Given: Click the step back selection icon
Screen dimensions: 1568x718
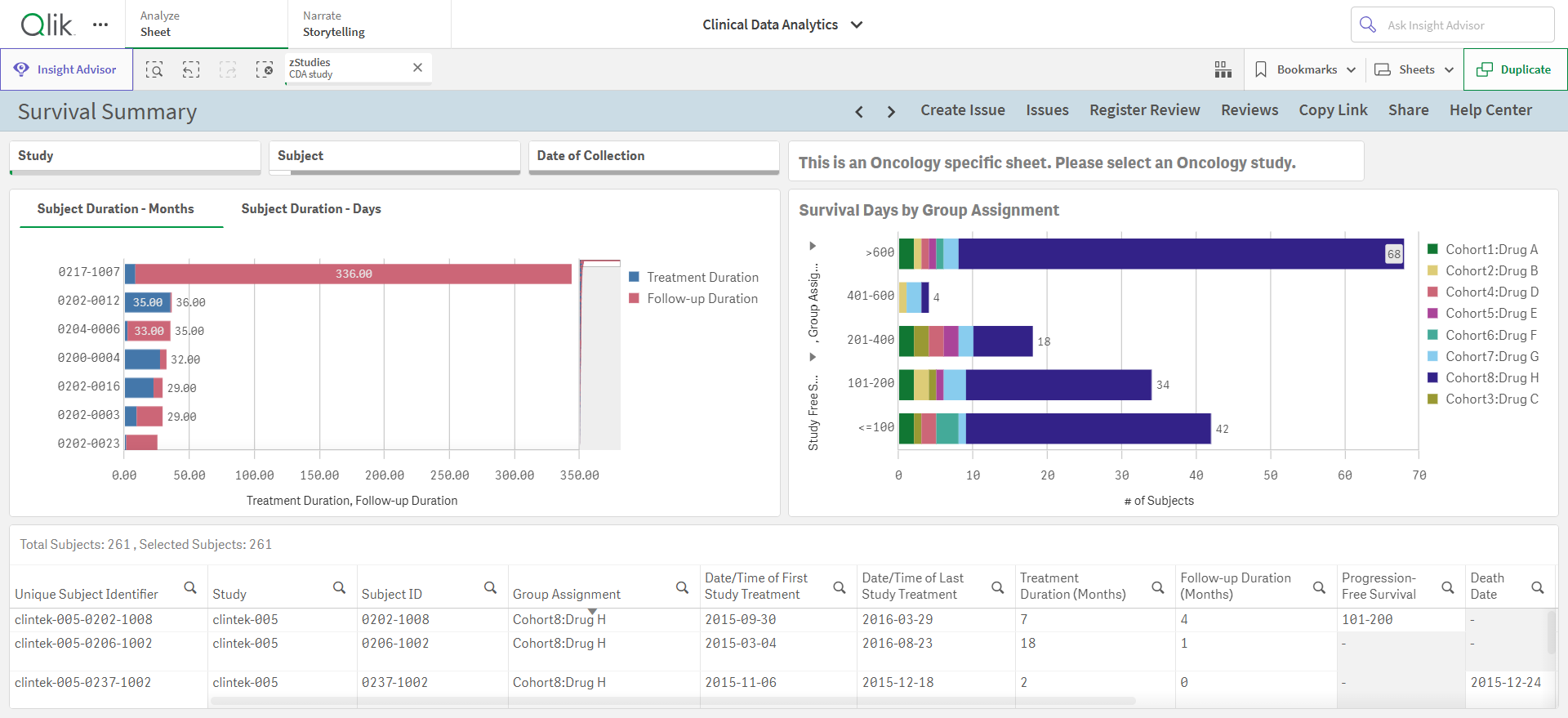Looking at the screenshot, I should point(191,69).
